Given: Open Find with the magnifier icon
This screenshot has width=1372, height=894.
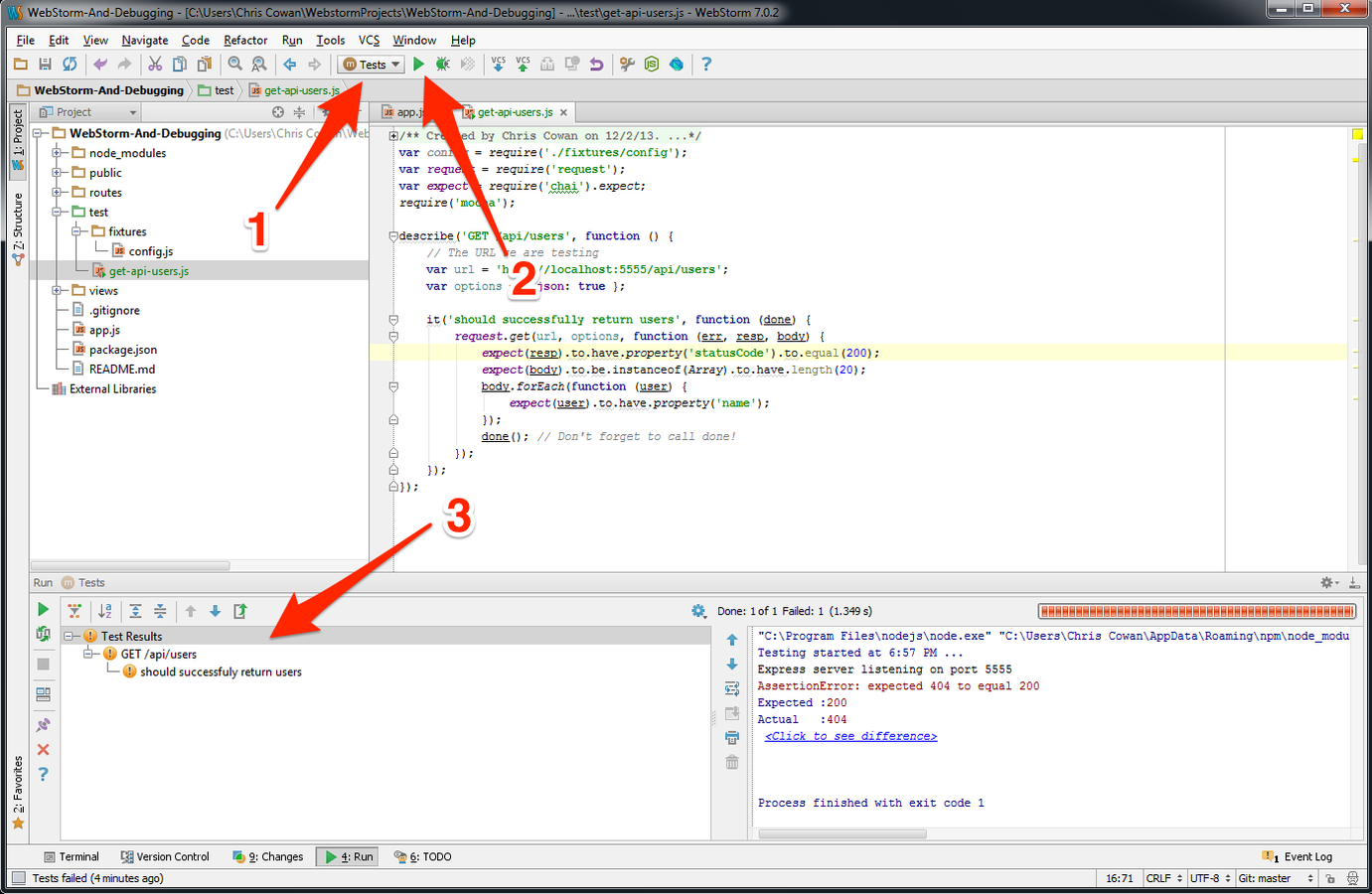Looking at the screenshot, I should pos(235,65).
